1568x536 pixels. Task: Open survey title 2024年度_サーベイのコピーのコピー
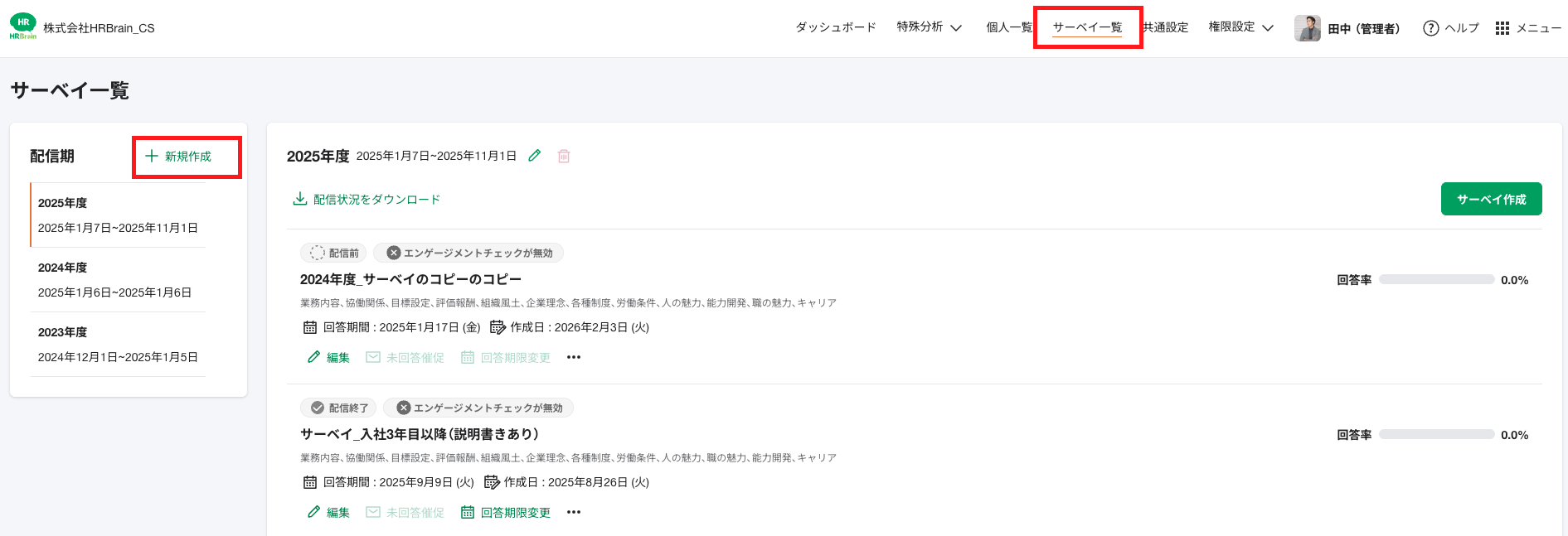point(410,279)
